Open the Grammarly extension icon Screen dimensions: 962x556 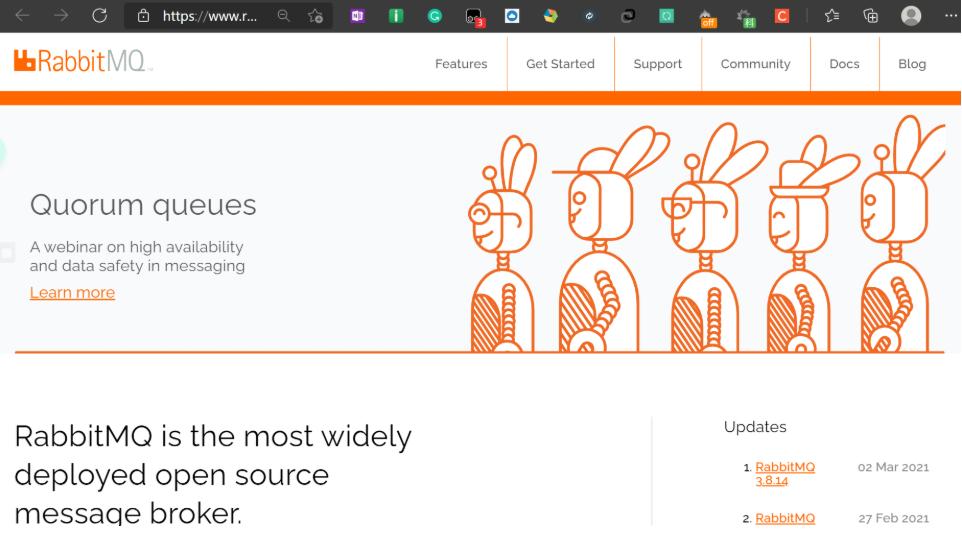coord(434,16)
